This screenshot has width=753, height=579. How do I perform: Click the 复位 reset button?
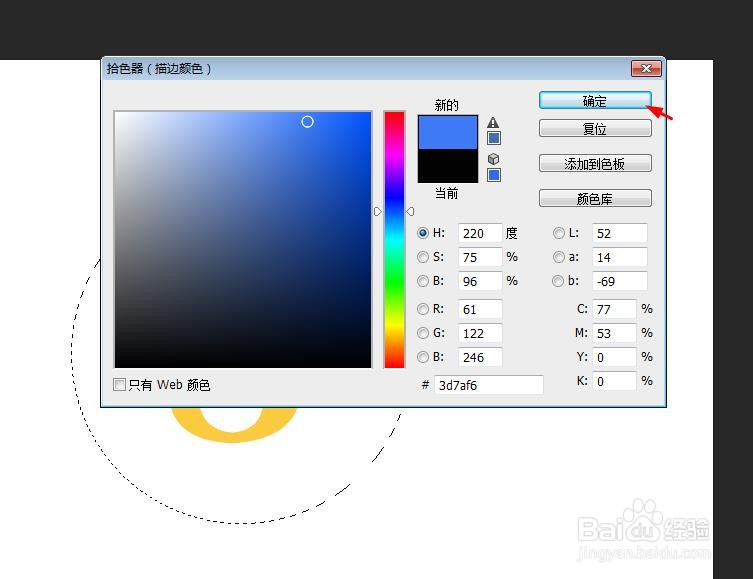click(595, 129)
